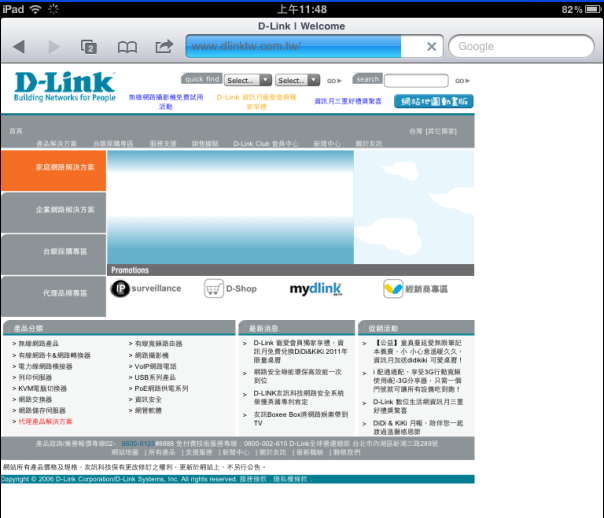Open the second quick find Select dropdown

click(x=297, y=80)
